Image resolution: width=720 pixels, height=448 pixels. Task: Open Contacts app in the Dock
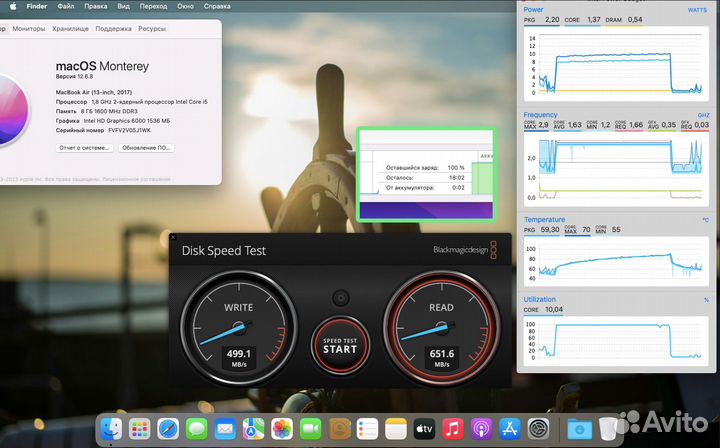340,430
